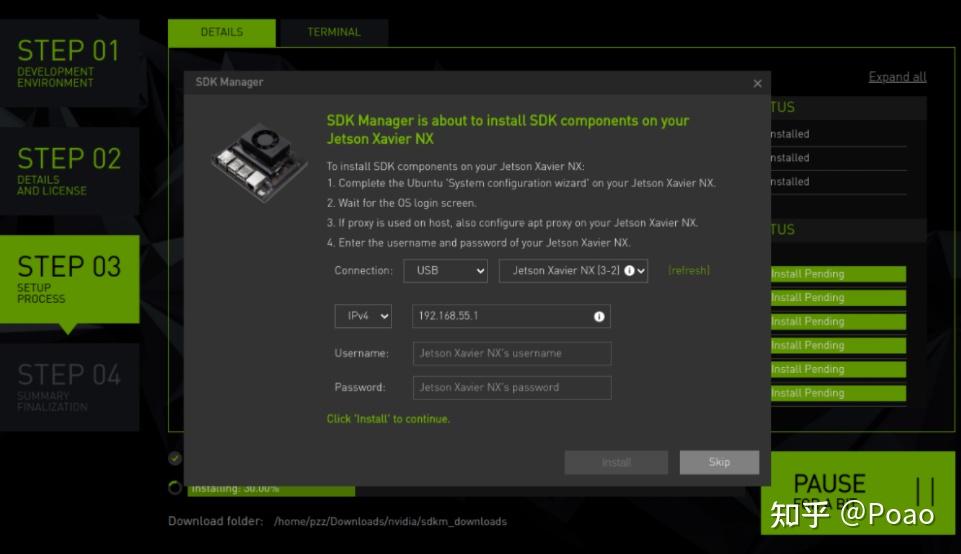Viewport: 961px width, 554px height.
Task: Click the device info icon in Jetson dropdown
Action: pyautogui.click(x=629, y=270)
